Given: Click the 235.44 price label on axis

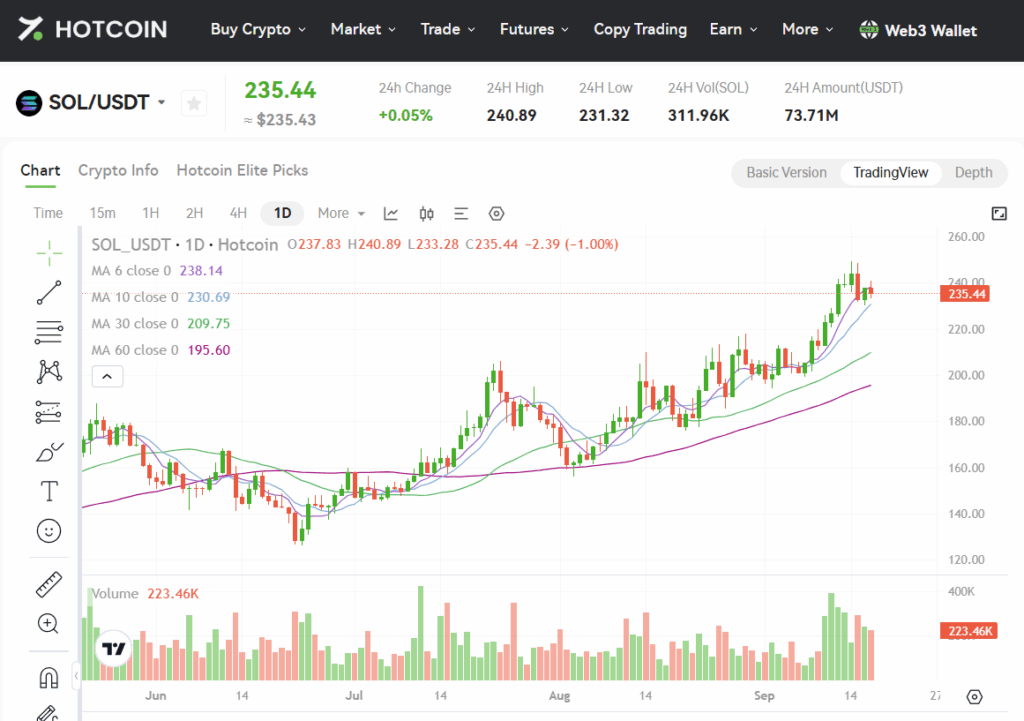Looking at the screenshot, I should tap(965, 294).
